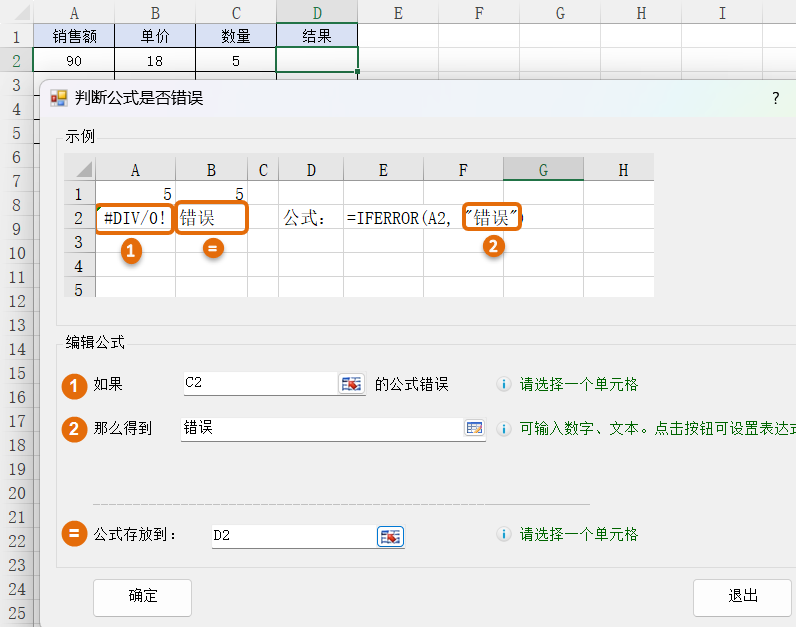Image resolution: width=796 pixels, height=627 pixels.
Task: Click info icon before 可输入数字、文本 hint
Action: tap(504, 428)
